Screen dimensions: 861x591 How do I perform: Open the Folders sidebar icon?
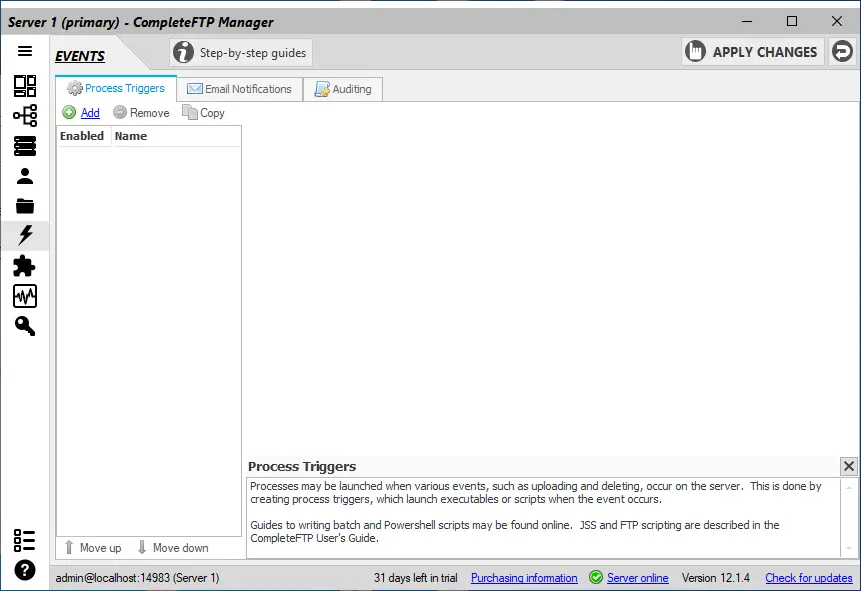25,206
